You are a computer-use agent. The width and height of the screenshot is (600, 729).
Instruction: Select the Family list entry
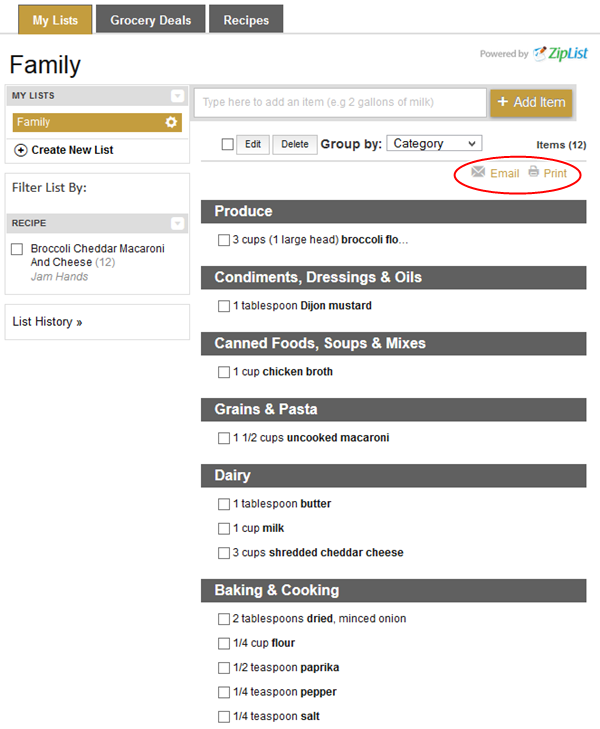pos(97,122)
